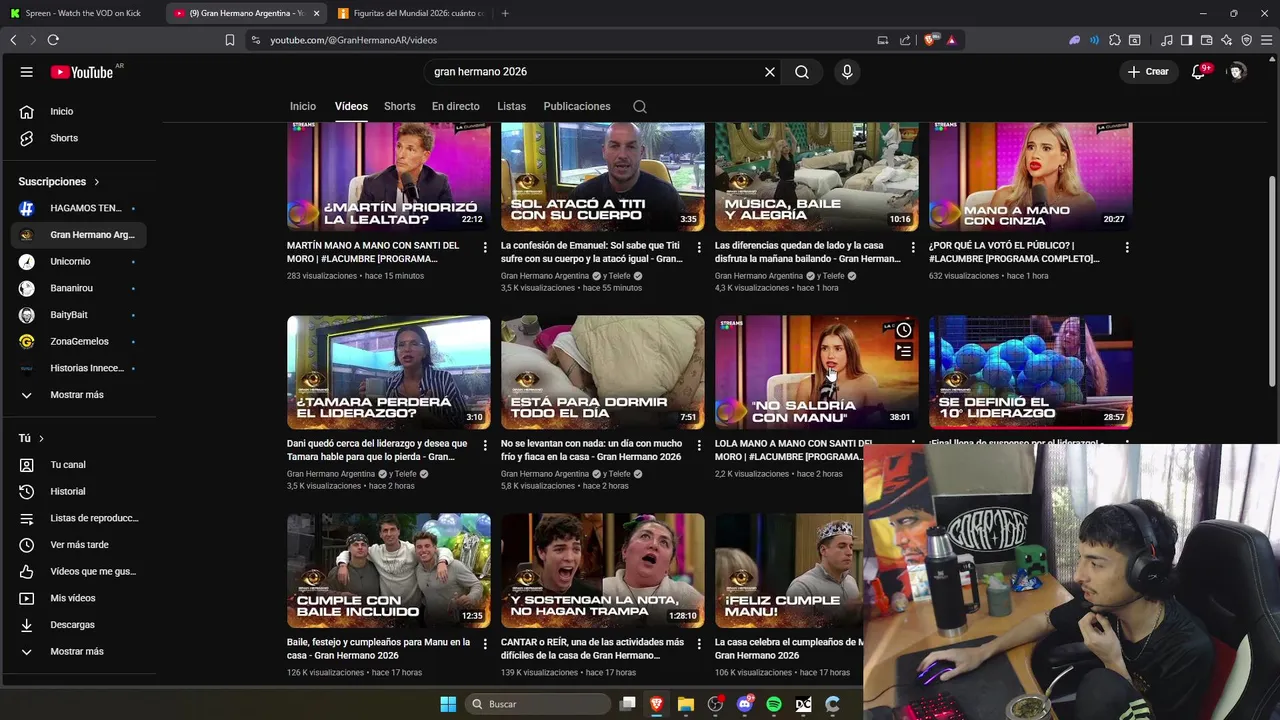The image size is (1280, 720).
Task: Go to the YouTube home logo
Action: tap(82, 72)
